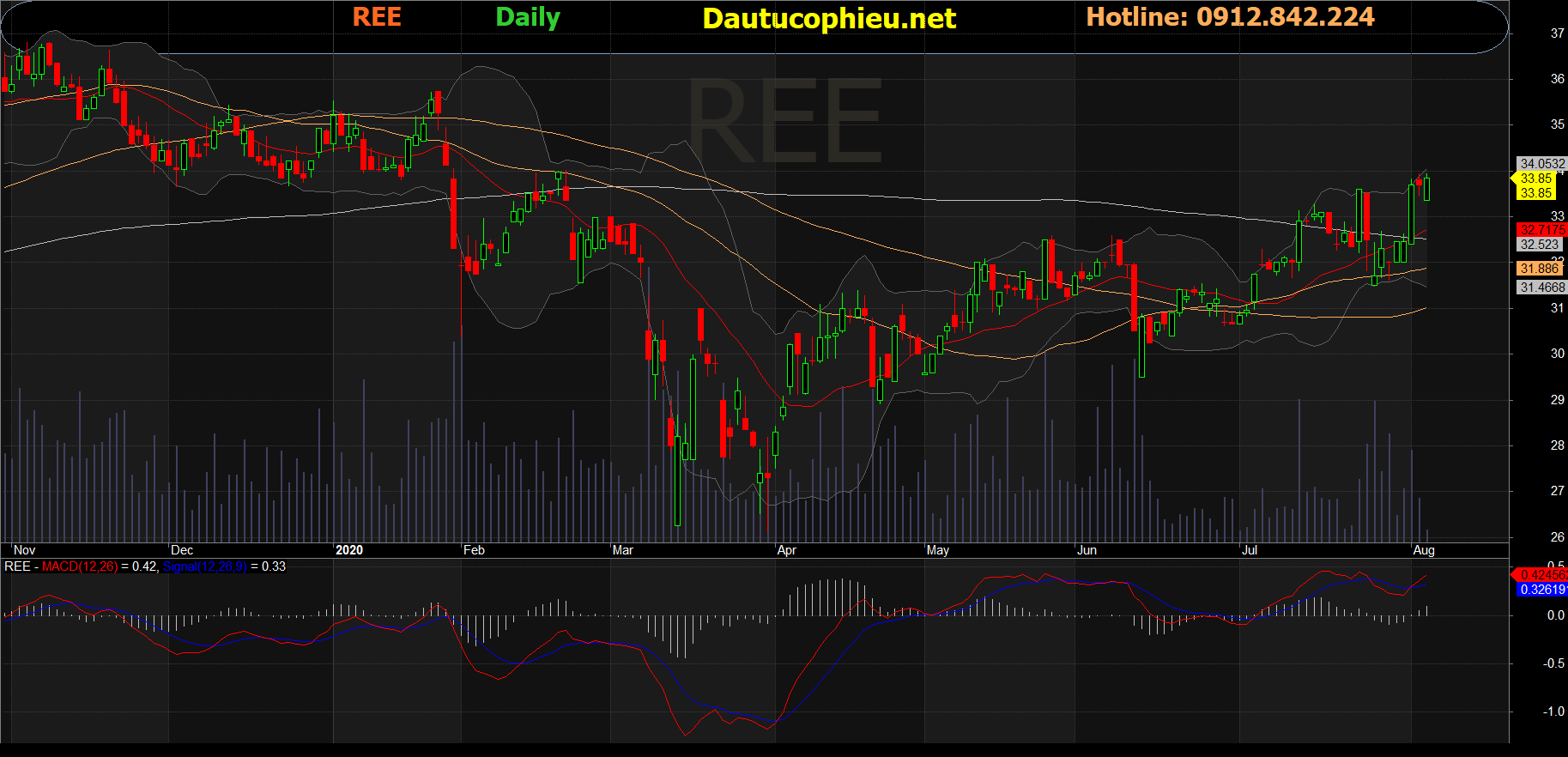Click the red 32.7175 price tag
This screenshot has height=757, width=1568.
[x=1542, y=230]
